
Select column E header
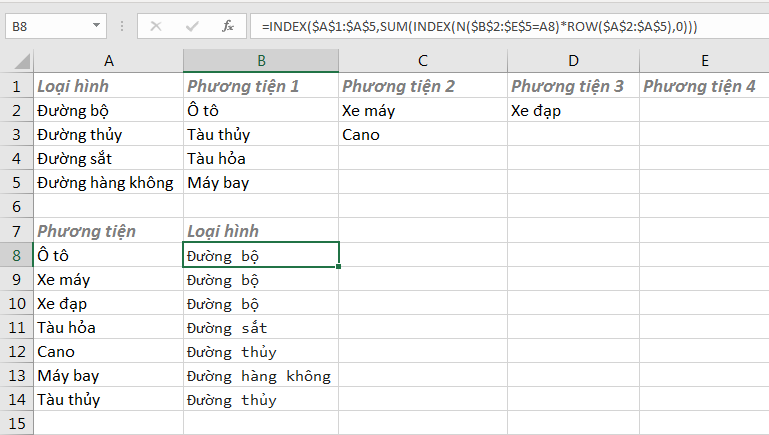[x=703, y=62]
